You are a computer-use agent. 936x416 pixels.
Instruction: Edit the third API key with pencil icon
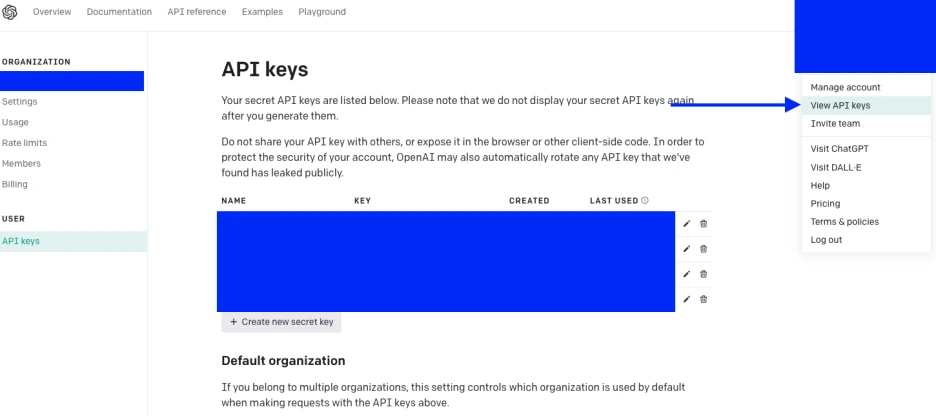(x=686, y=274)
